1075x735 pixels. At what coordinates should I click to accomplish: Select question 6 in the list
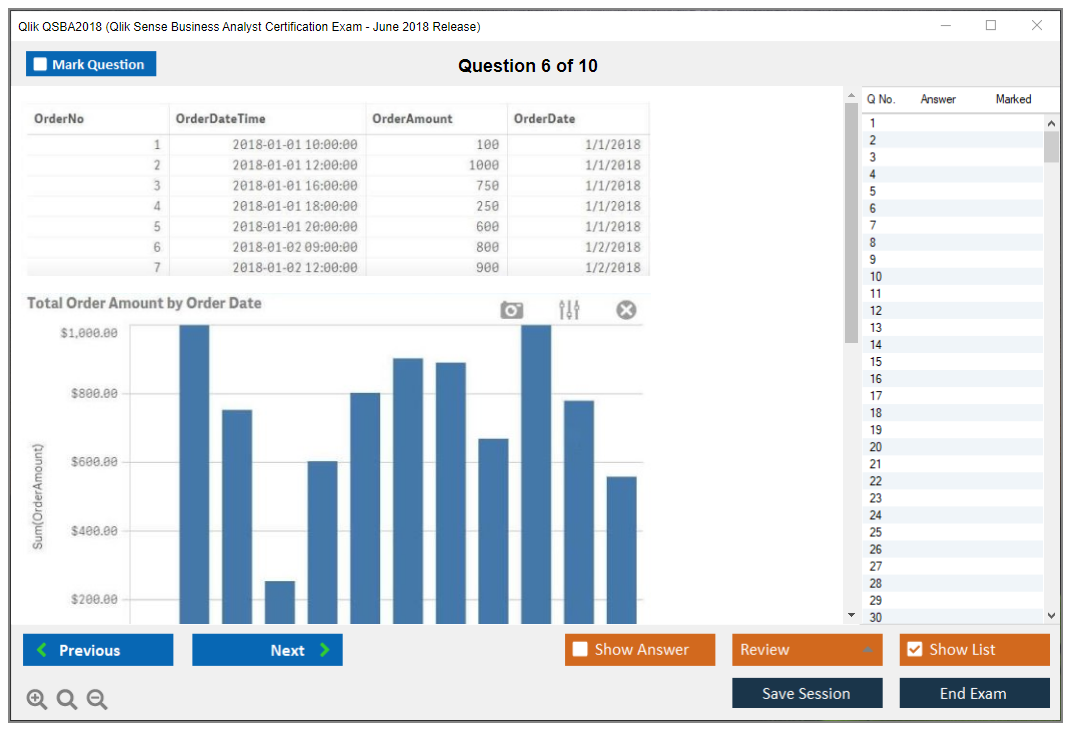pyautogui.click(x=873, y=208)
